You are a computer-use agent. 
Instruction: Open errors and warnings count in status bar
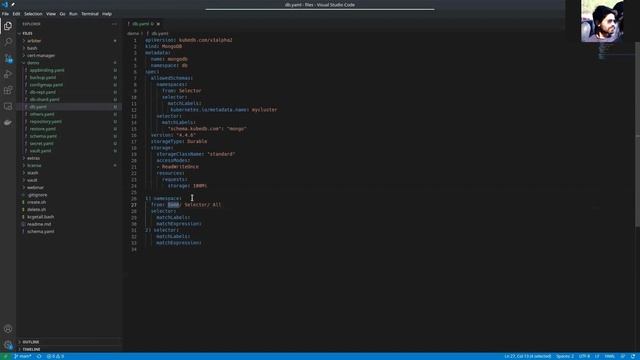click(55, 356)
